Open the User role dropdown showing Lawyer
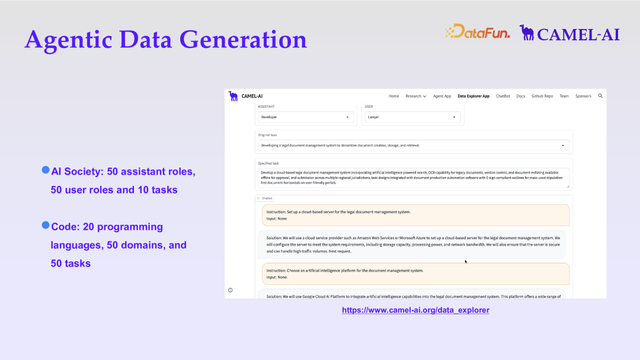This screenshot has width=640, height=360. (x=412, y=117)
